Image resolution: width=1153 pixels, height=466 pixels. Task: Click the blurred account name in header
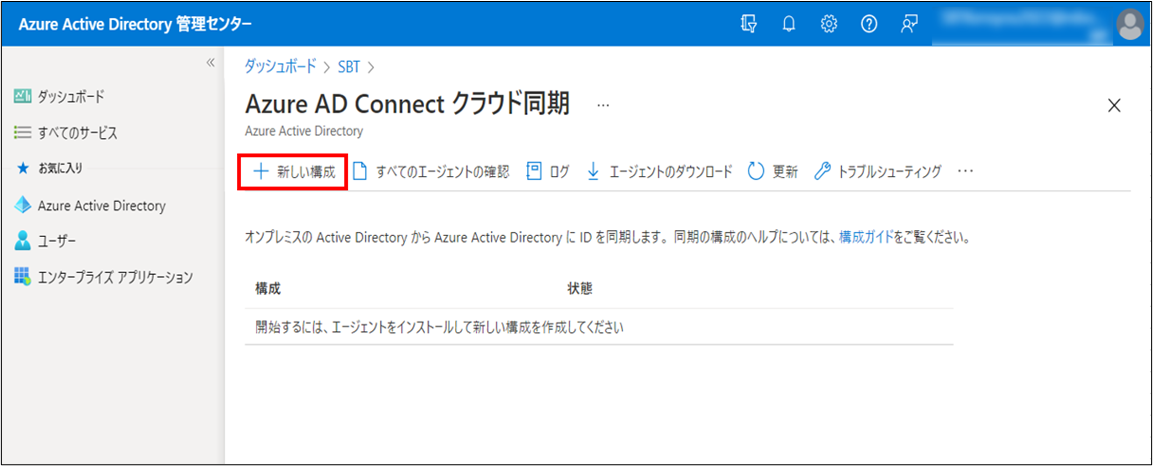tap(1021, 24)
